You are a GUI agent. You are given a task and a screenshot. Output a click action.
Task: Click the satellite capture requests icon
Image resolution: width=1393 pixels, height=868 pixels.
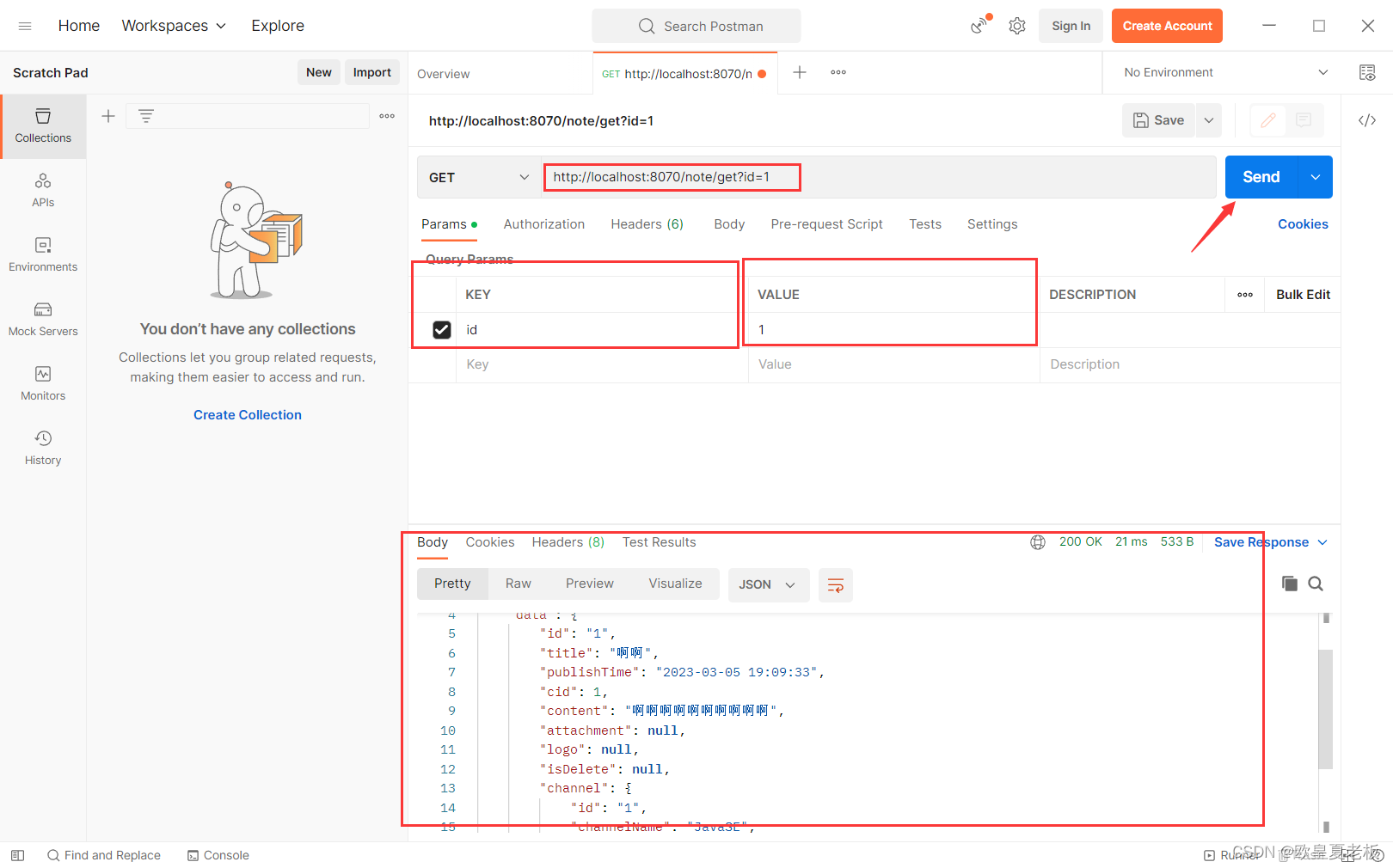pos(980,26)
